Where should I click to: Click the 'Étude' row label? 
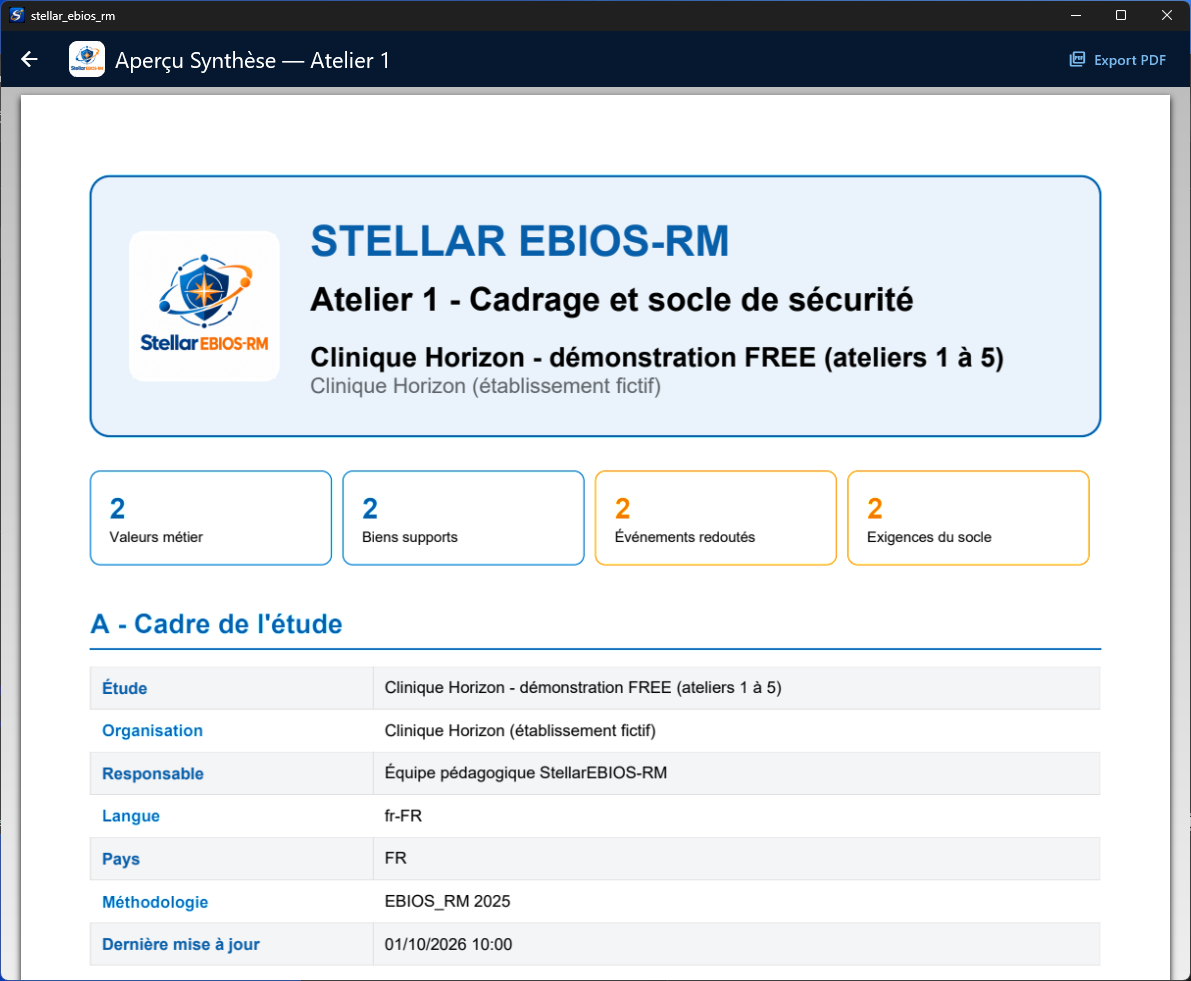(x=125, y=688)
